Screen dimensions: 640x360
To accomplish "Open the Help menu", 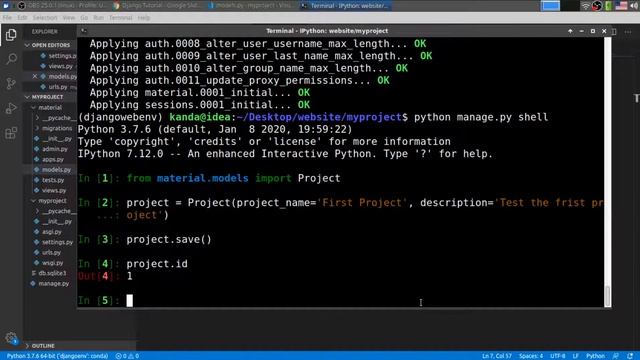I will pyautogui.click(x=144, y=18).
